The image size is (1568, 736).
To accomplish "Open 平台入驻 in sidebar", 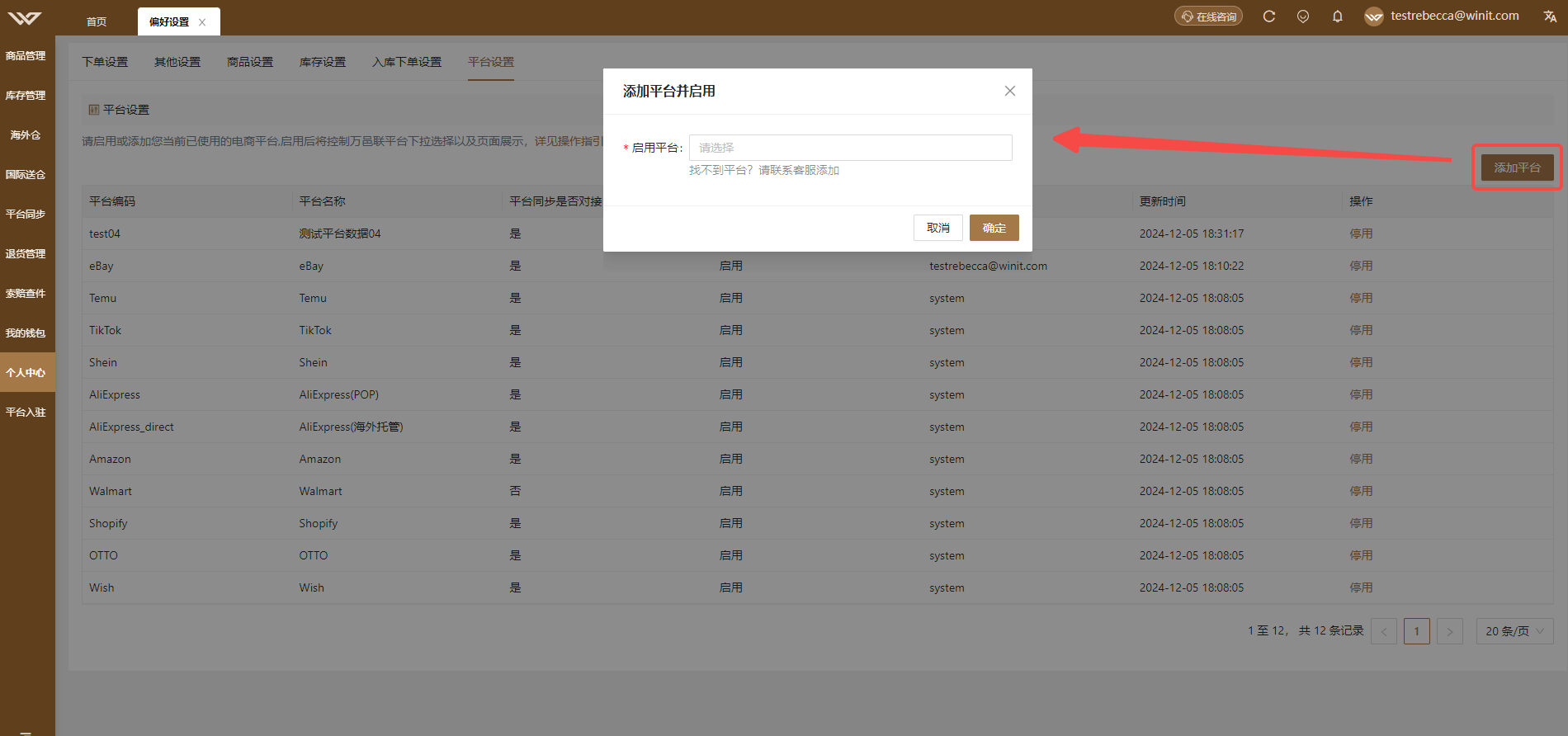I will 27,413.
